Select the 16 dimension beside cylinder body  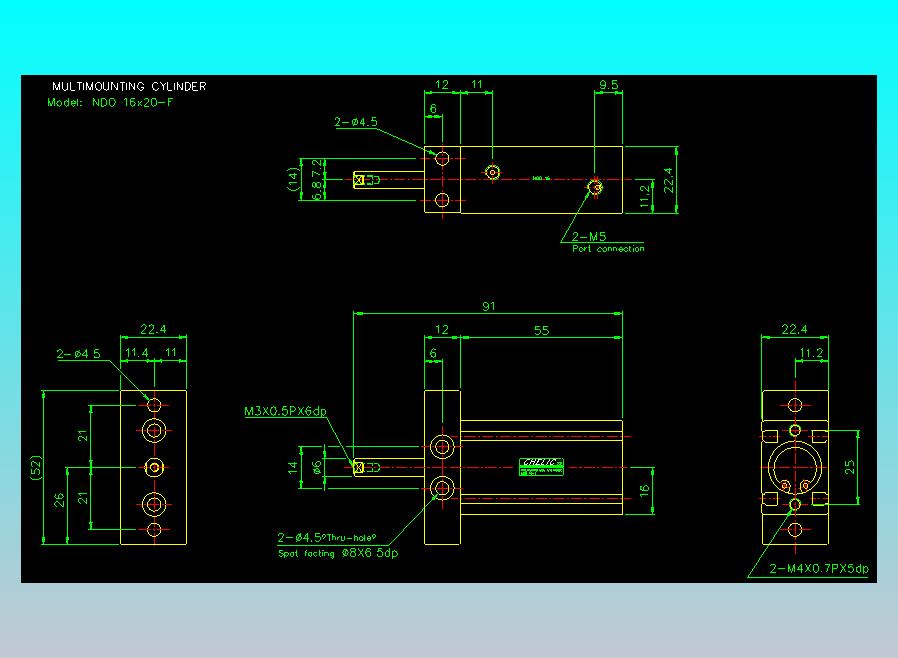[x=644, y=491]
